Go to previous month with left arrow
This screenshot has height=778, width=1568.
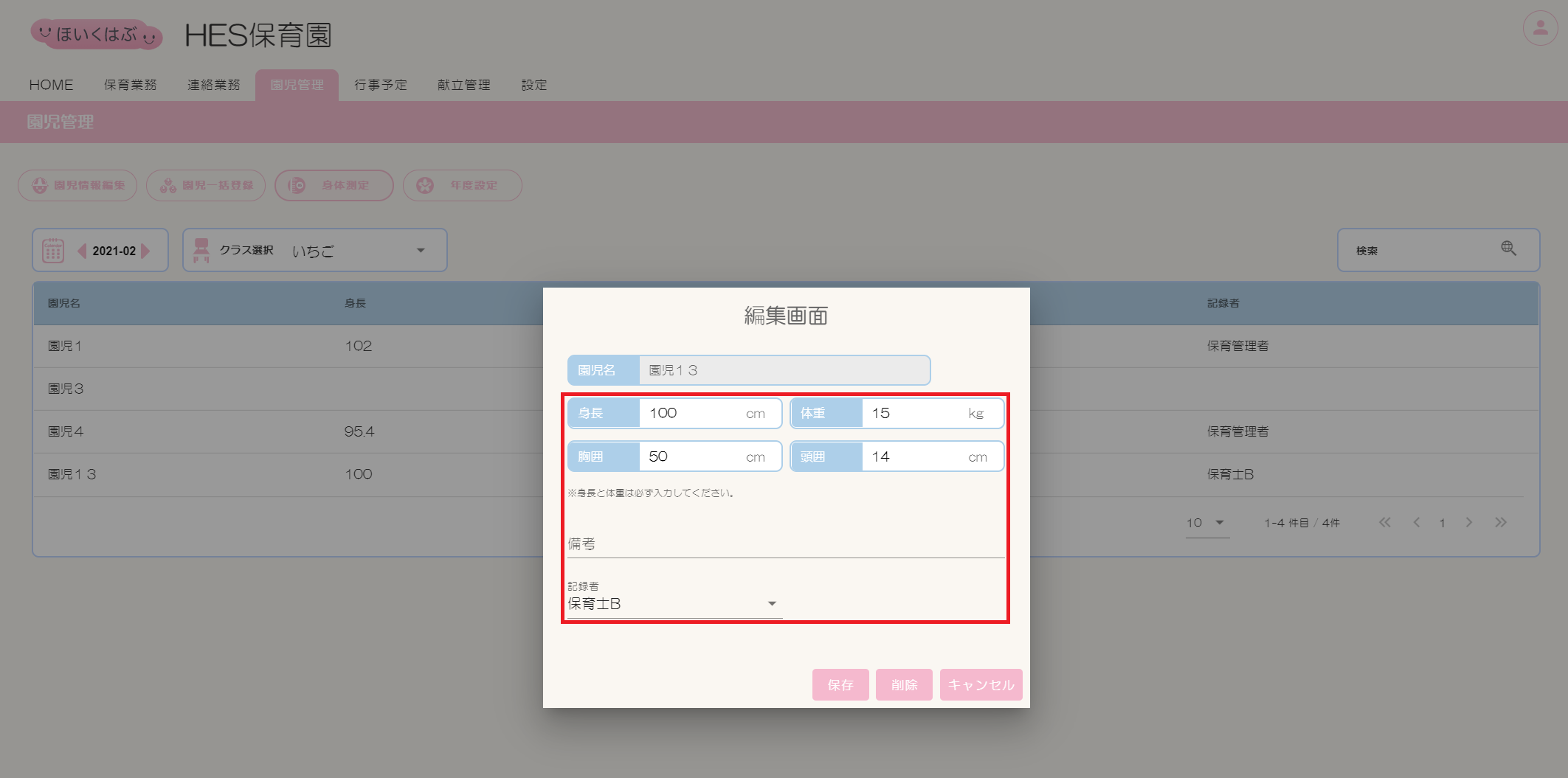pyautogui.click(x=82, y=251)
